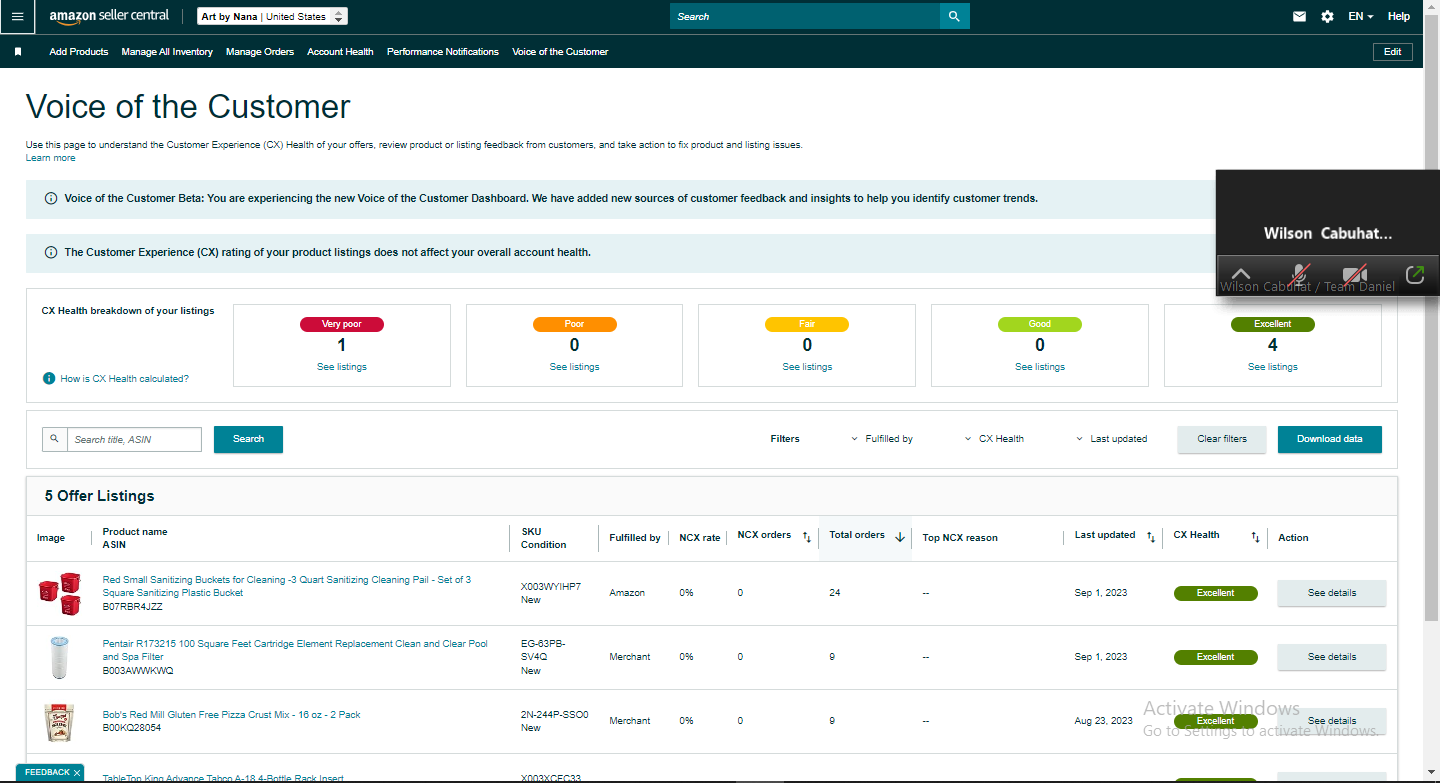
Task: Click the orange Poor badge
Action: click(x=574, y=324)
